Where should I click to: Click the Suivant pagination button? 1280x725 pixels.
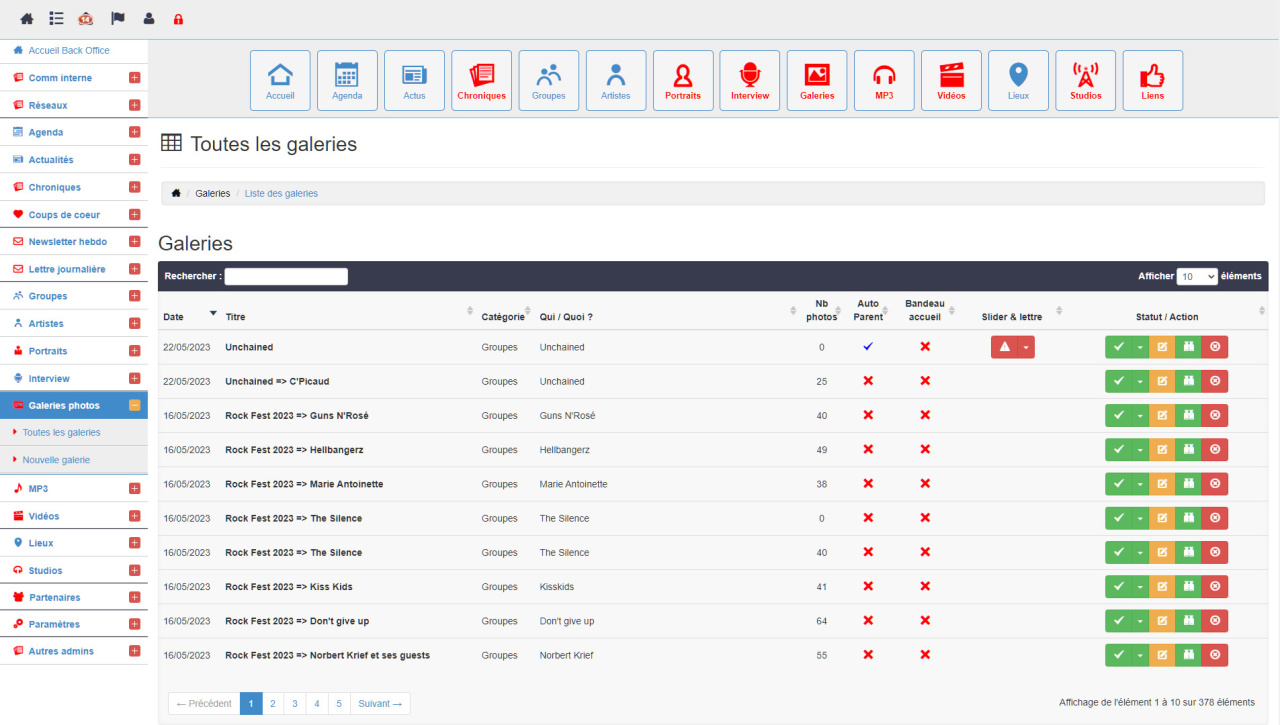point(380,704)
